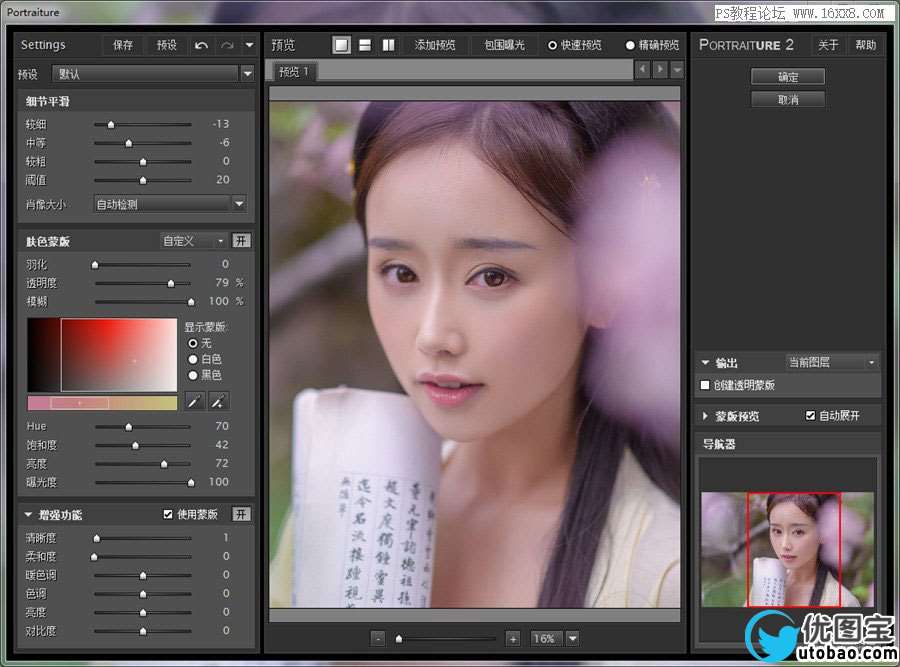Click the zoom in plus button

pyautogui.click(x=513, y=638)
